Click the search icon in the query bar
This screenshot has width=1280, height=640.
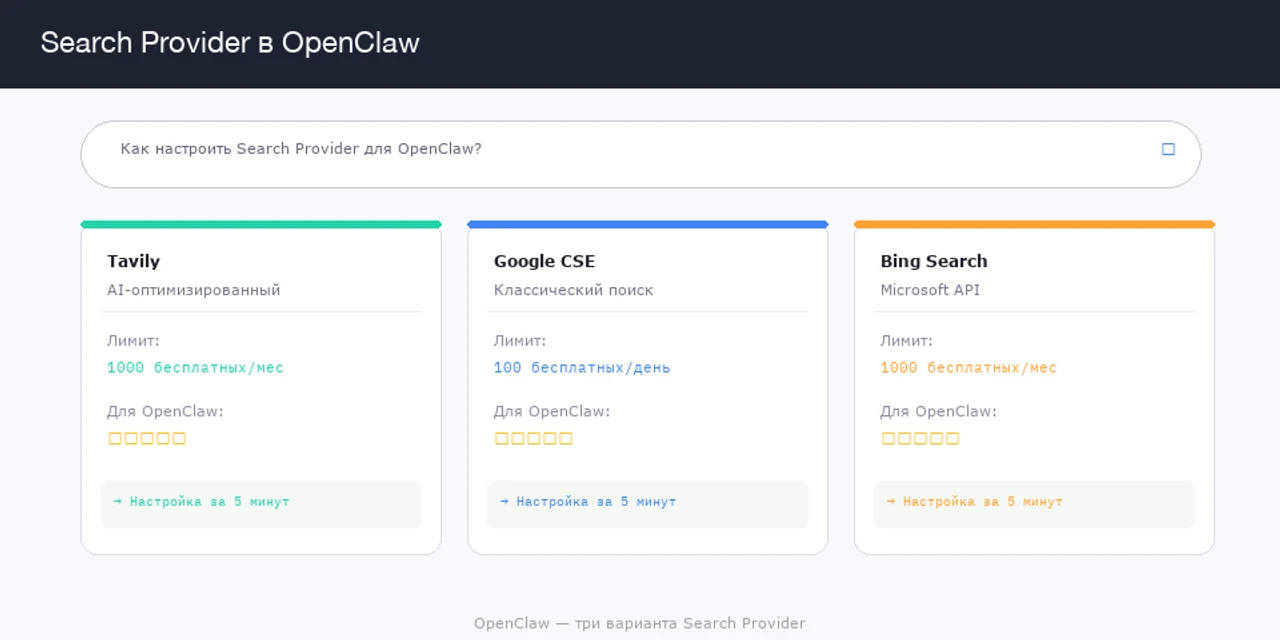point(1168,149)
